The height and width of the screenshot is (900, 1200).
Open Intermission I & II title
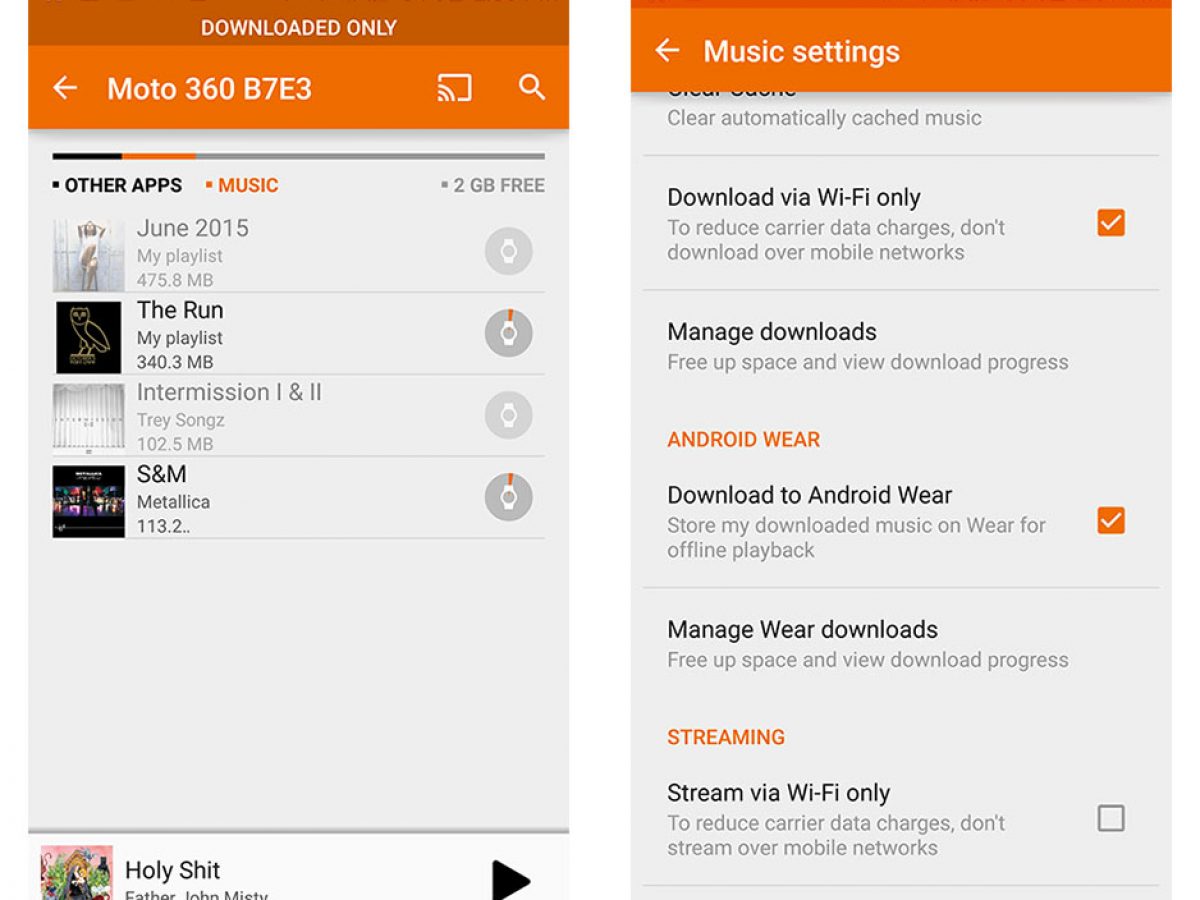coord(229,392)
